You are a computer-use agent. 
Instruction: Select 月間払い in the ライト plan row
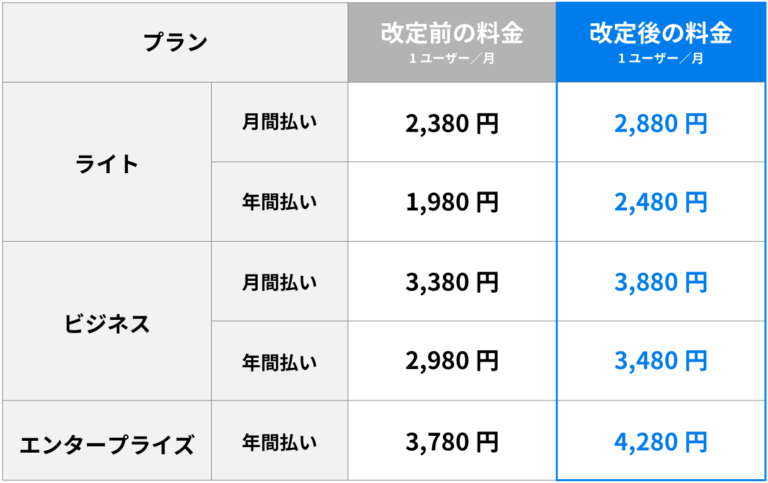280,123
